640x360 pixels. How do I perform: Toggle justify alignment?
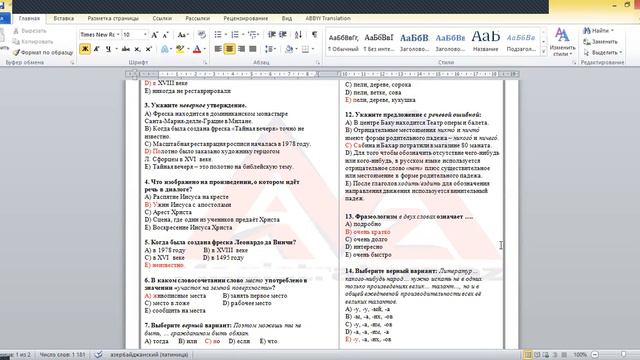tap(253, 49)
